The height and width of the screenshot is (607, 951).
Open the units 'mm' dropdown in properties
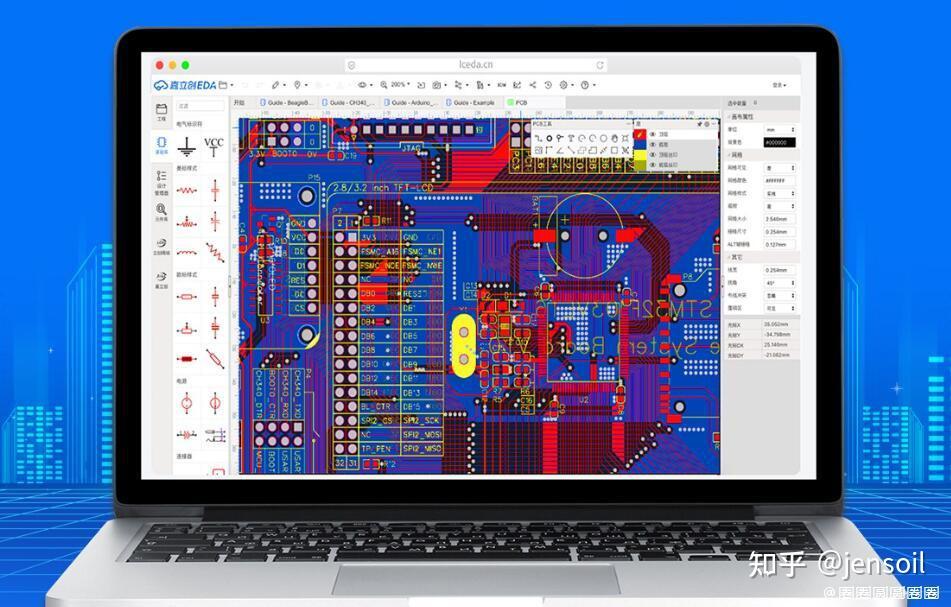tap(779, 130)
